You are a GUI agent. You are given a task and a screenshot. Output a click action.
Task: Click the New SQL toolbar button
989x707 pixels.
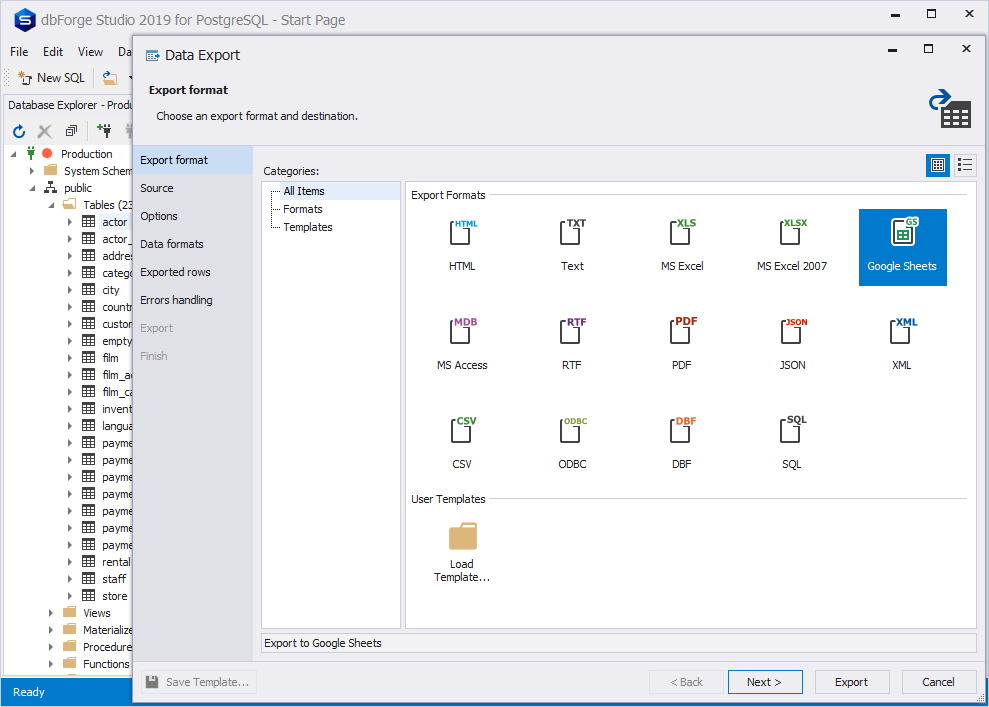pos(51,78)
